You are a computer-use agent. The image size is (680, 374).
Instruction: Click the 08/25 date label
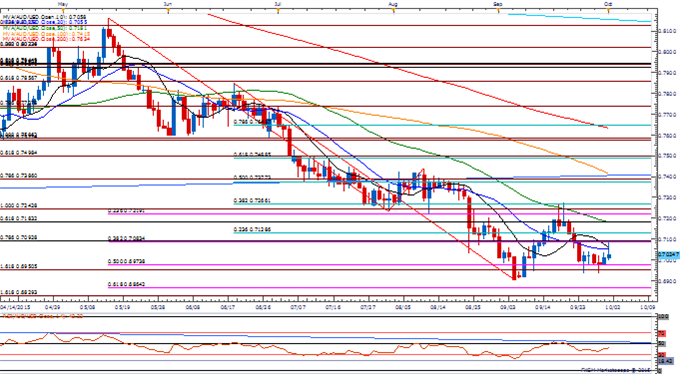473,306
